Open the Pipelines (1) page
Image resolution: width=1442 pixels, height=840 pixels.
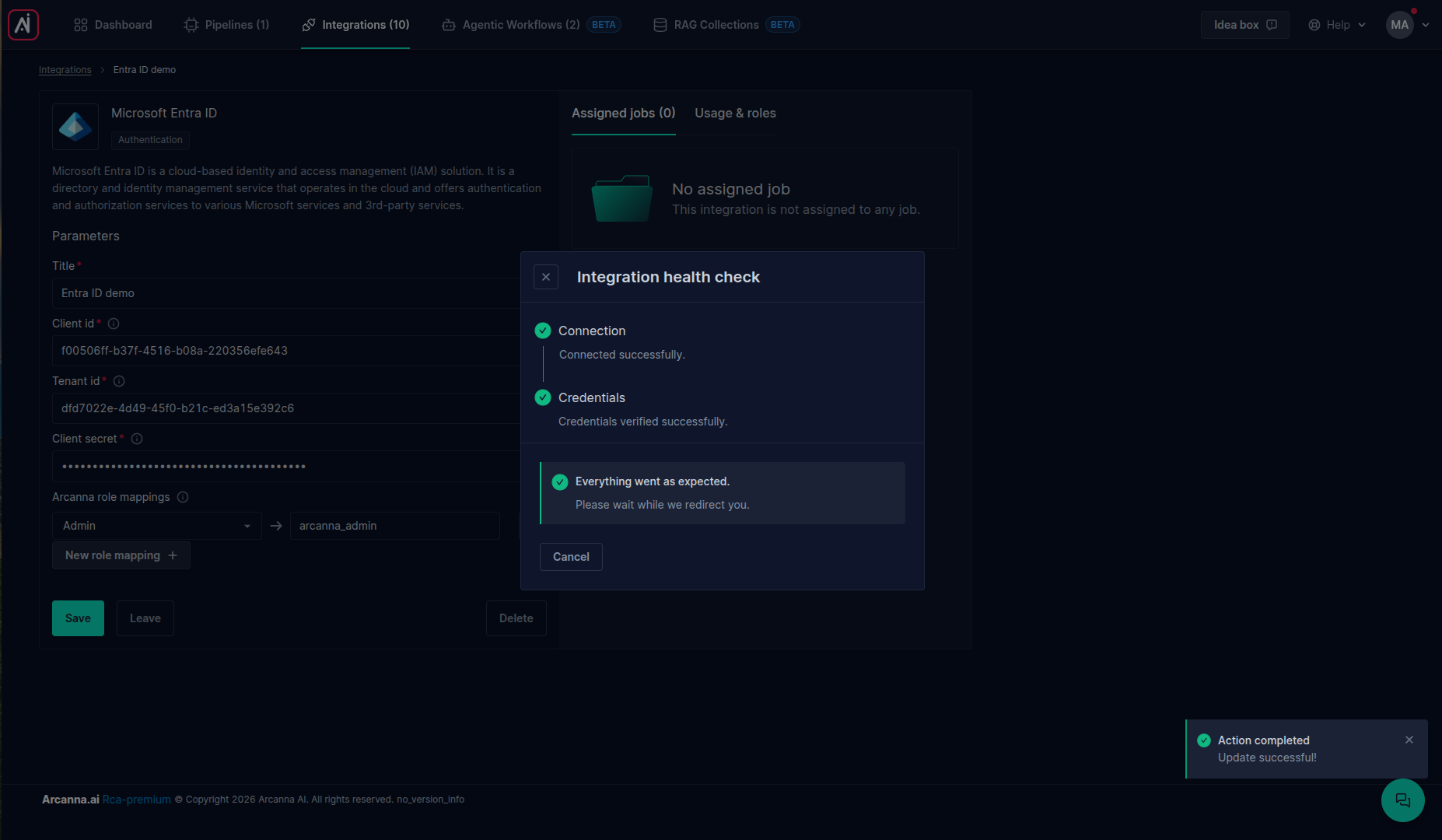point(226,25)
